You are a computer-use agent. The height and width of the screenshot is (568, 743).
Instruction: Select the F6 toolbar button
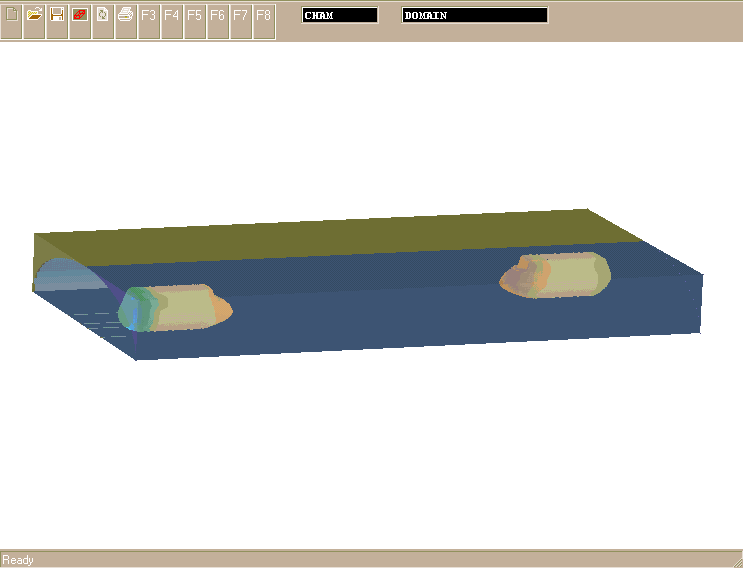[x=217, y=15]
